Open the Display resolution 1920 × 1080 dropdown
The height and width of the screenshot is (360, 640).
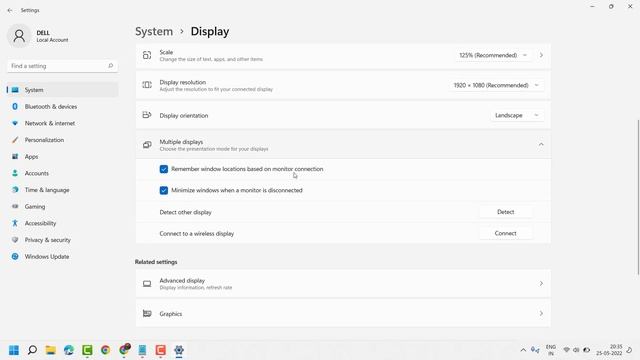point(496,85)
